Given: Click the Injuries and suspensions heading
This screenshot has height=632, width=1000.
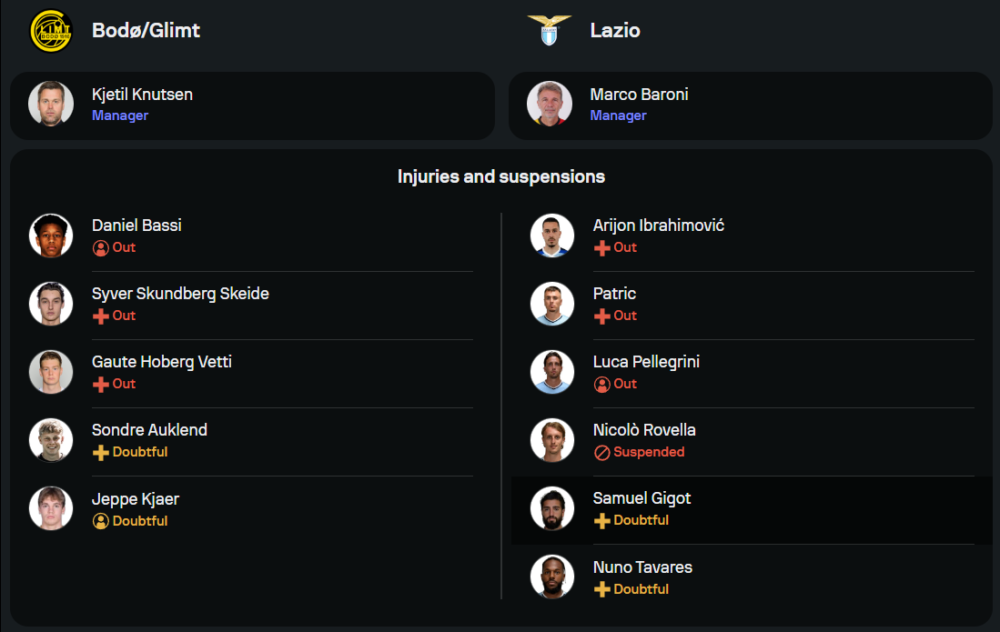Looking at the screenshot, I should [501, 176].
